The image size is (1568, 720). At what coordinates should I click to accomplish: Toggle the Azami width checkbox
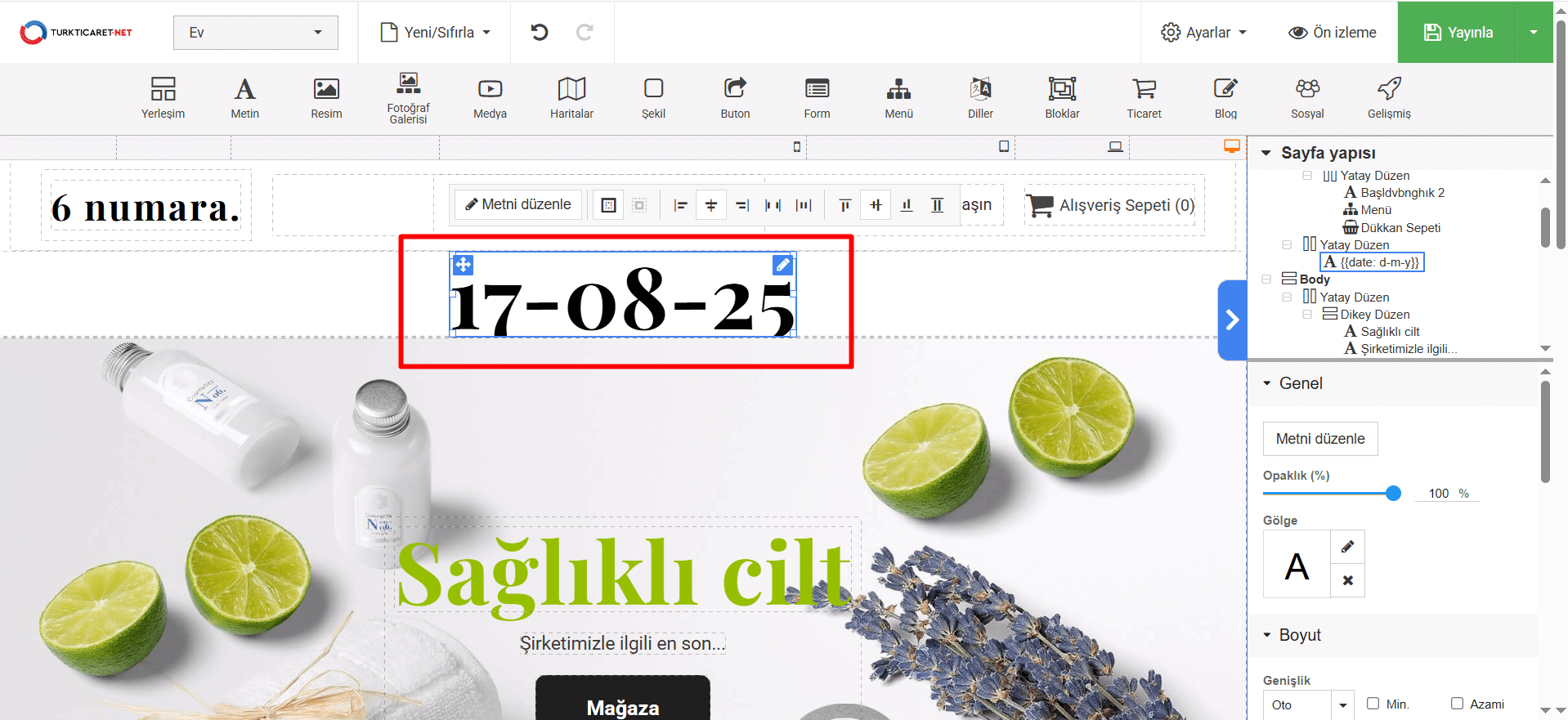tap(1457, 704)
